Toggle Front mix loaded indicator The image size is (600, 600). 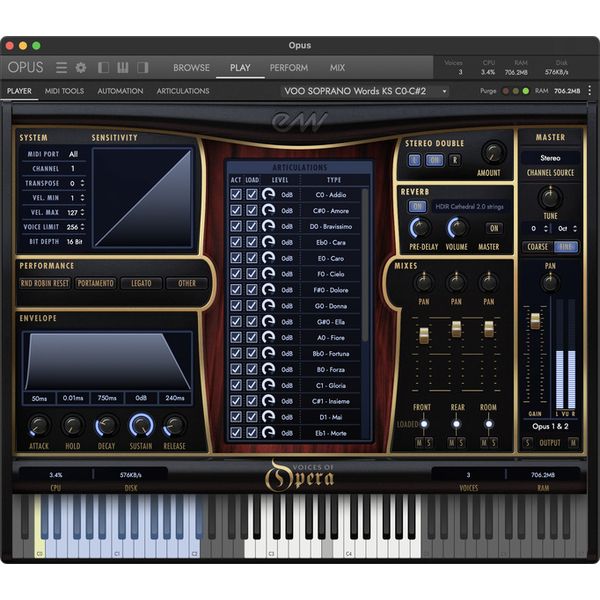point(424,424)
